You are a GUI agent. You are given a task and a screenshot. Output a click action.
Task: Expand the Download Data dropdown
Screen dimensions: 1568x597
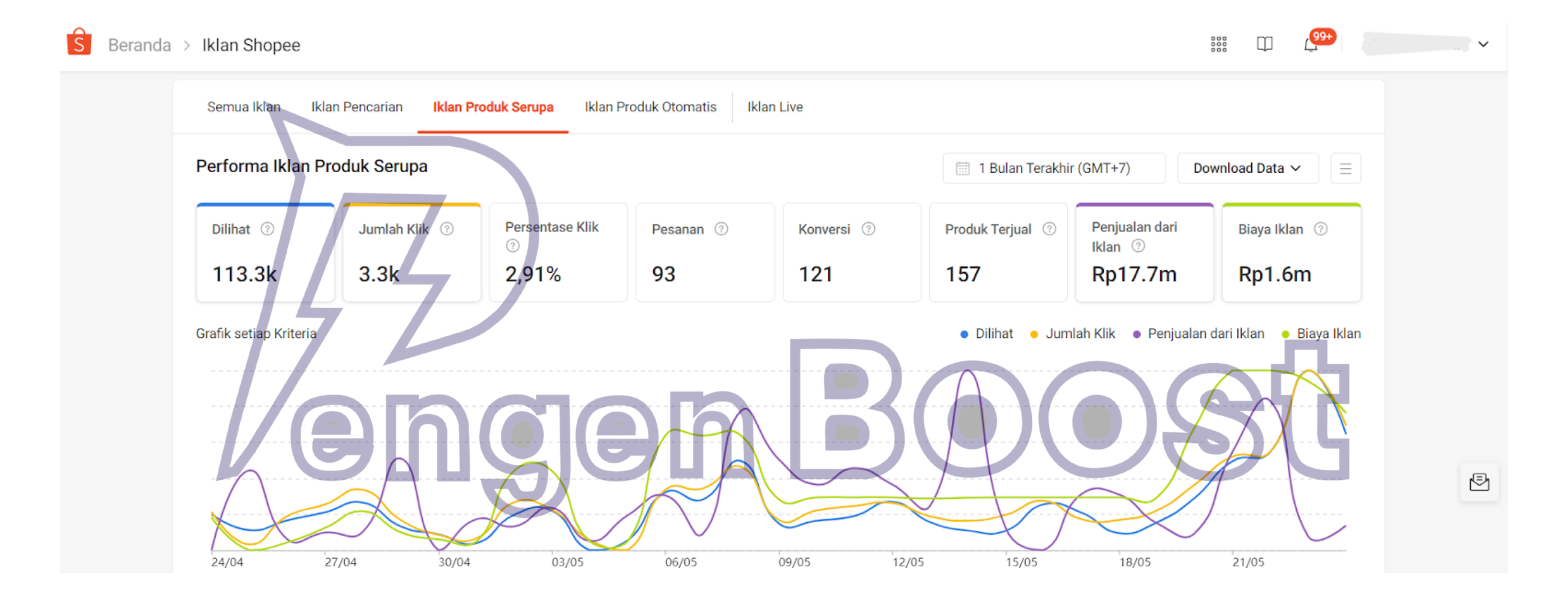click(1247, 168)
